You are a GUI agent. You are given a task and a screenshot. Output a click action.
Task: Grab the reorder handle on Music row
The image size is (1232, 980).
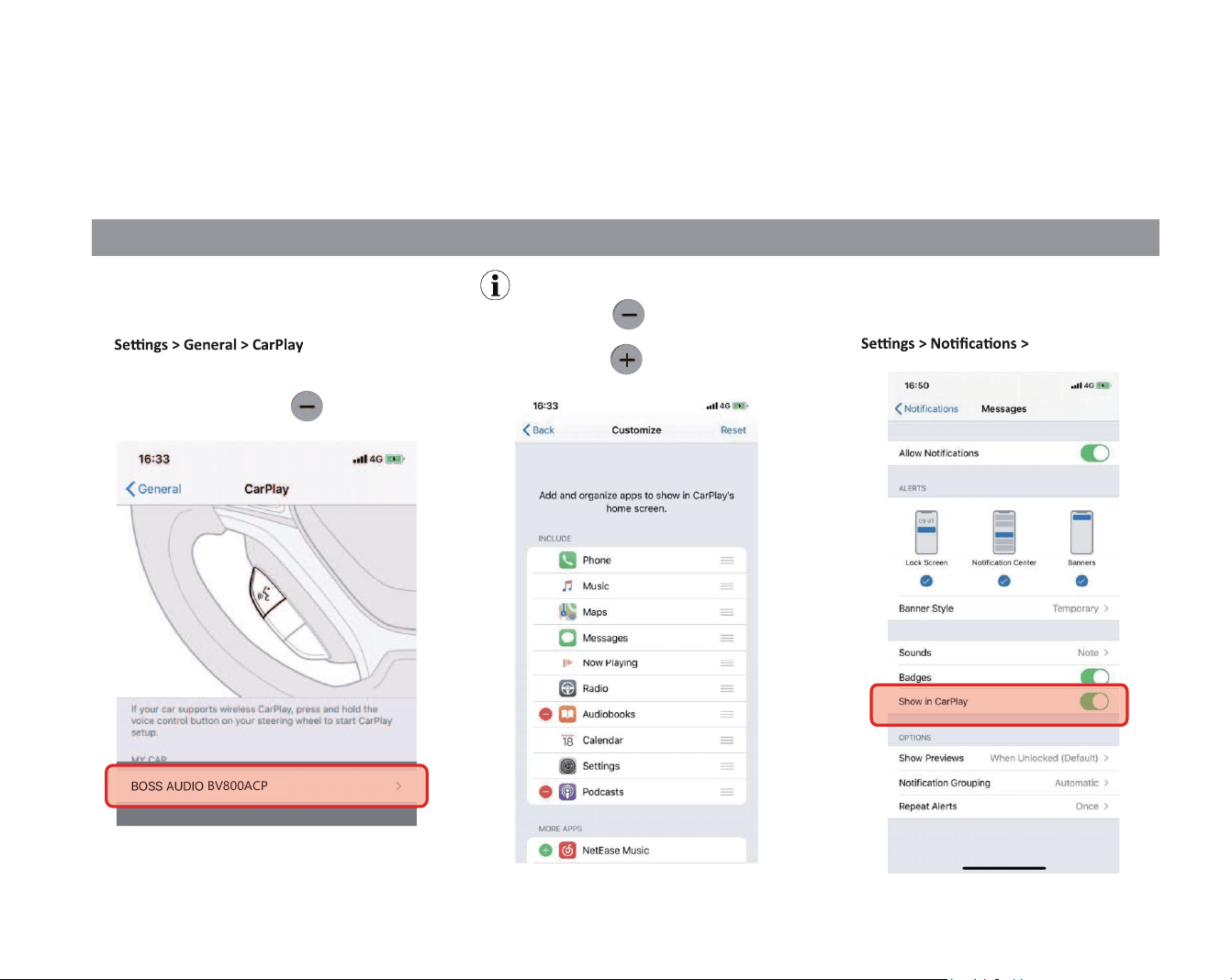click(727, 585)
